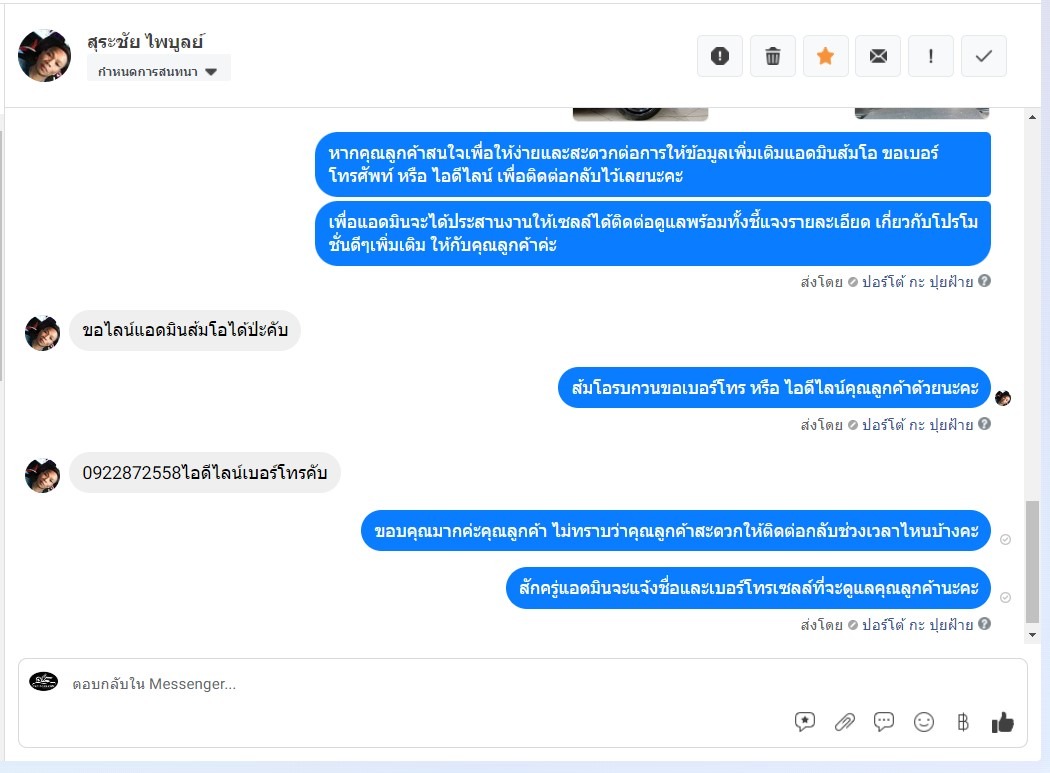Viewport: 1050px width, 773px height.
Task: Click the help icon beside last ส่งโดย label
Action: [984, 624]
